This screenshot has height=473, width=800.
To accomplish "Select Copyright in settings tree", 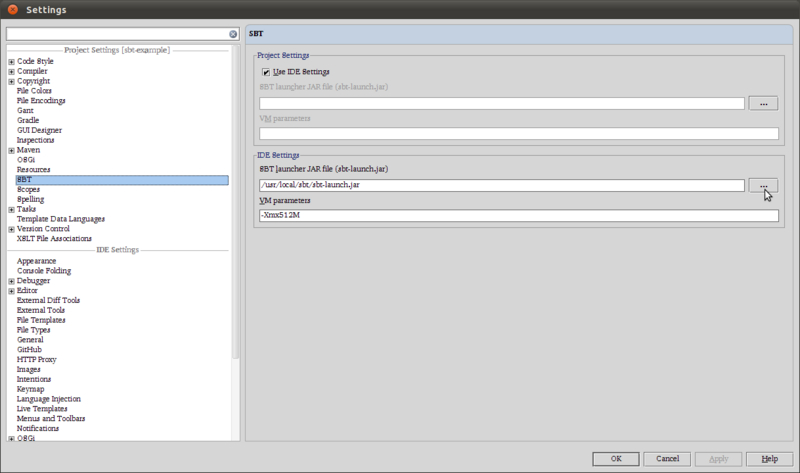I will pos(33,81).
